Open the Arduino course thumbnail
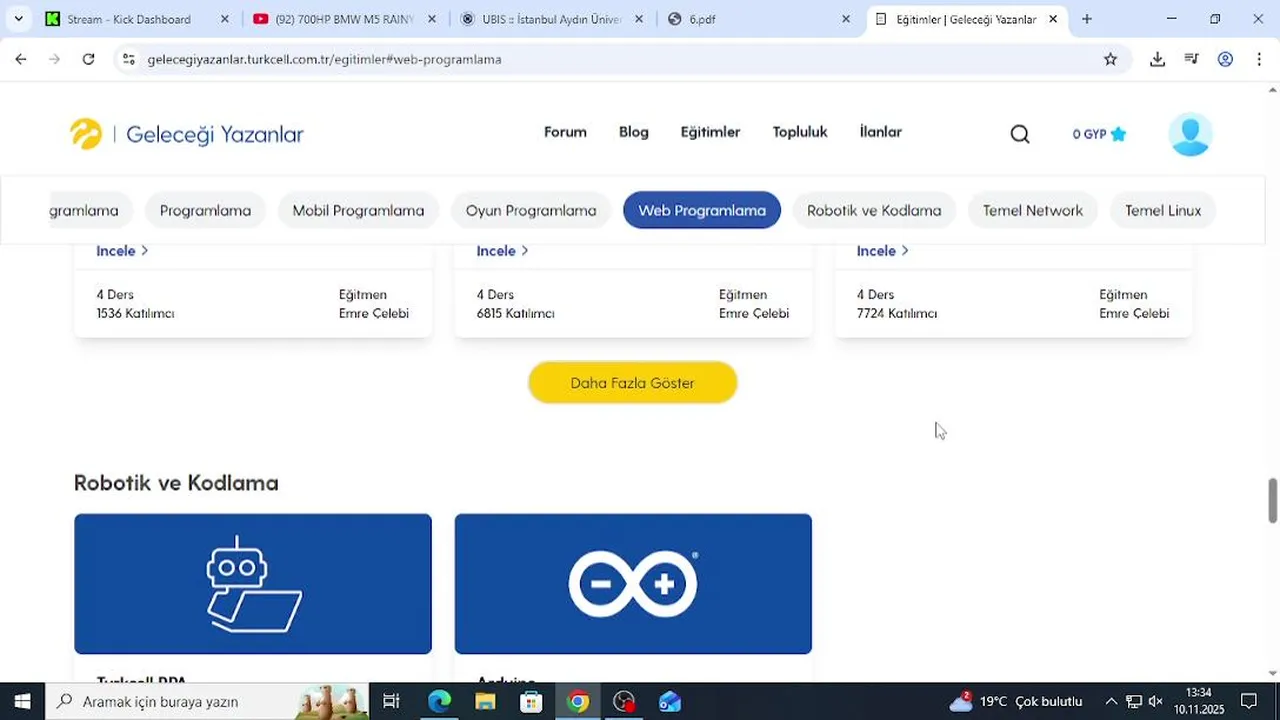This screenshot has width=1280, height=720. (633, 584)
